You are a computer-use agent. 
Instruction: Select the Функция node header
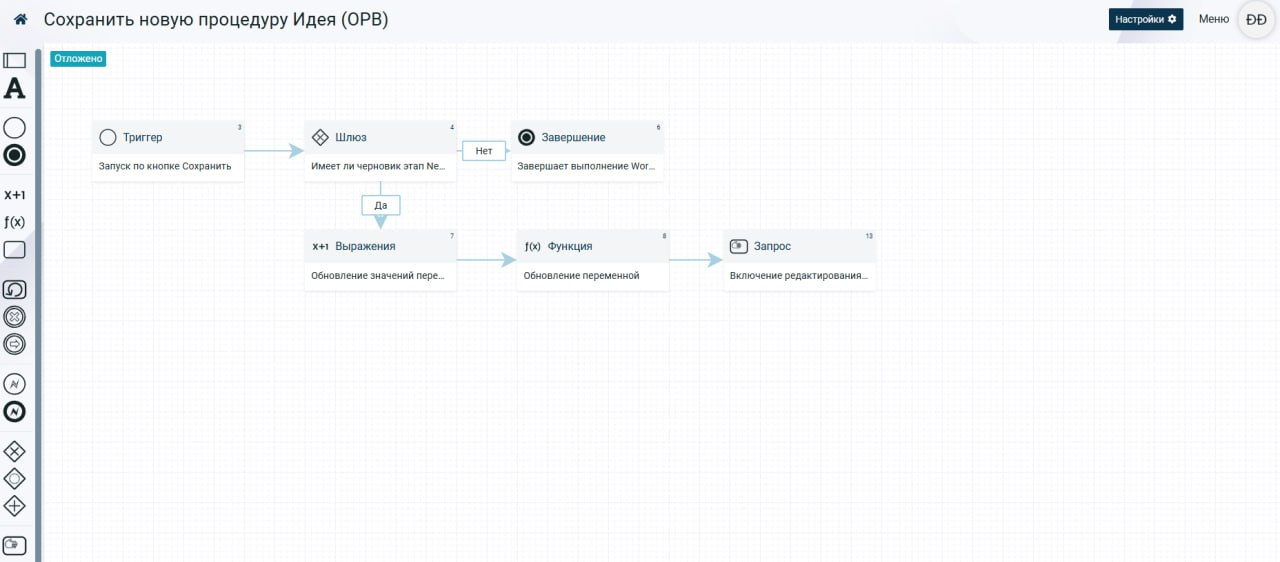point(593,246)
